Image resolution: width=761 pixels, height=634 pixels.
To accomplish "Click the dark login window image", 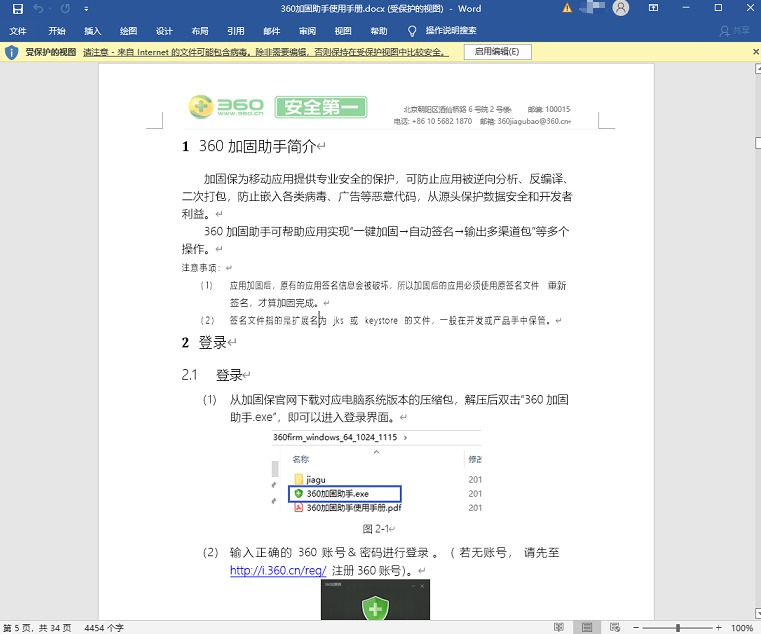I will tap(375, 600).
